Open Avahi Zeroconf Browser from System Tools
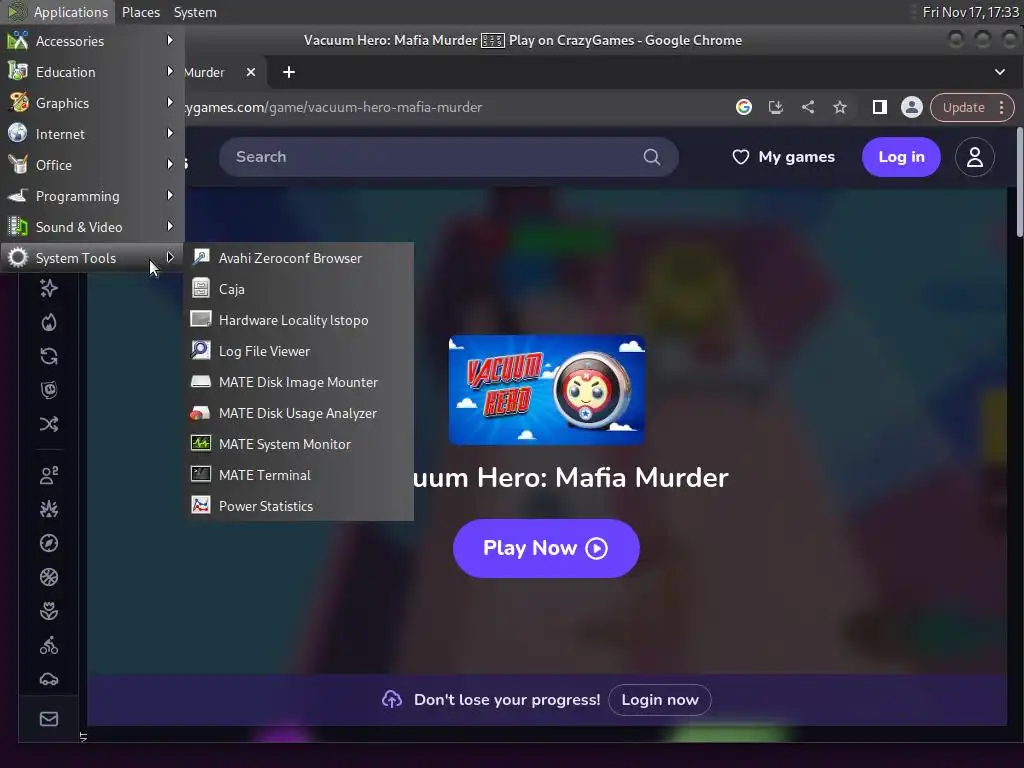Screen dimensions: 1024x768 [x=298, y=258]
